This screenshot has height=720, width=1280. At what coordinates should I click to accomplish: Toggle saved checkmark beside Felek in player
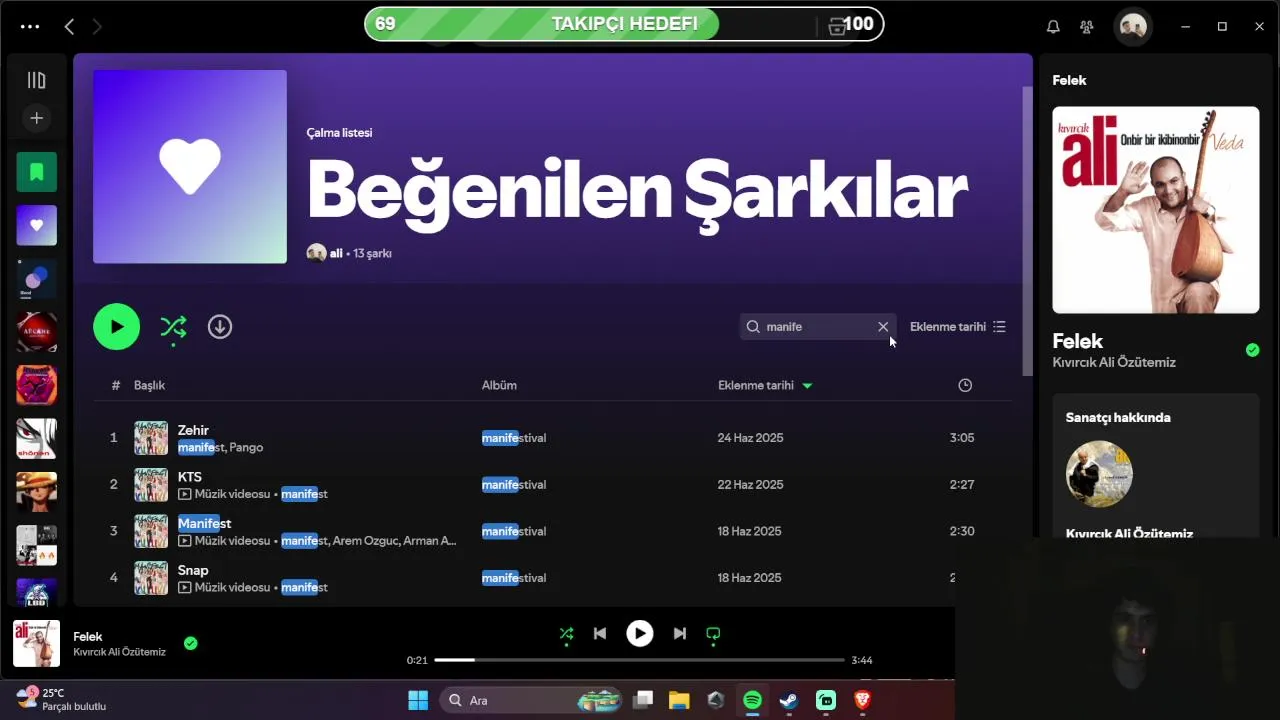191,643
